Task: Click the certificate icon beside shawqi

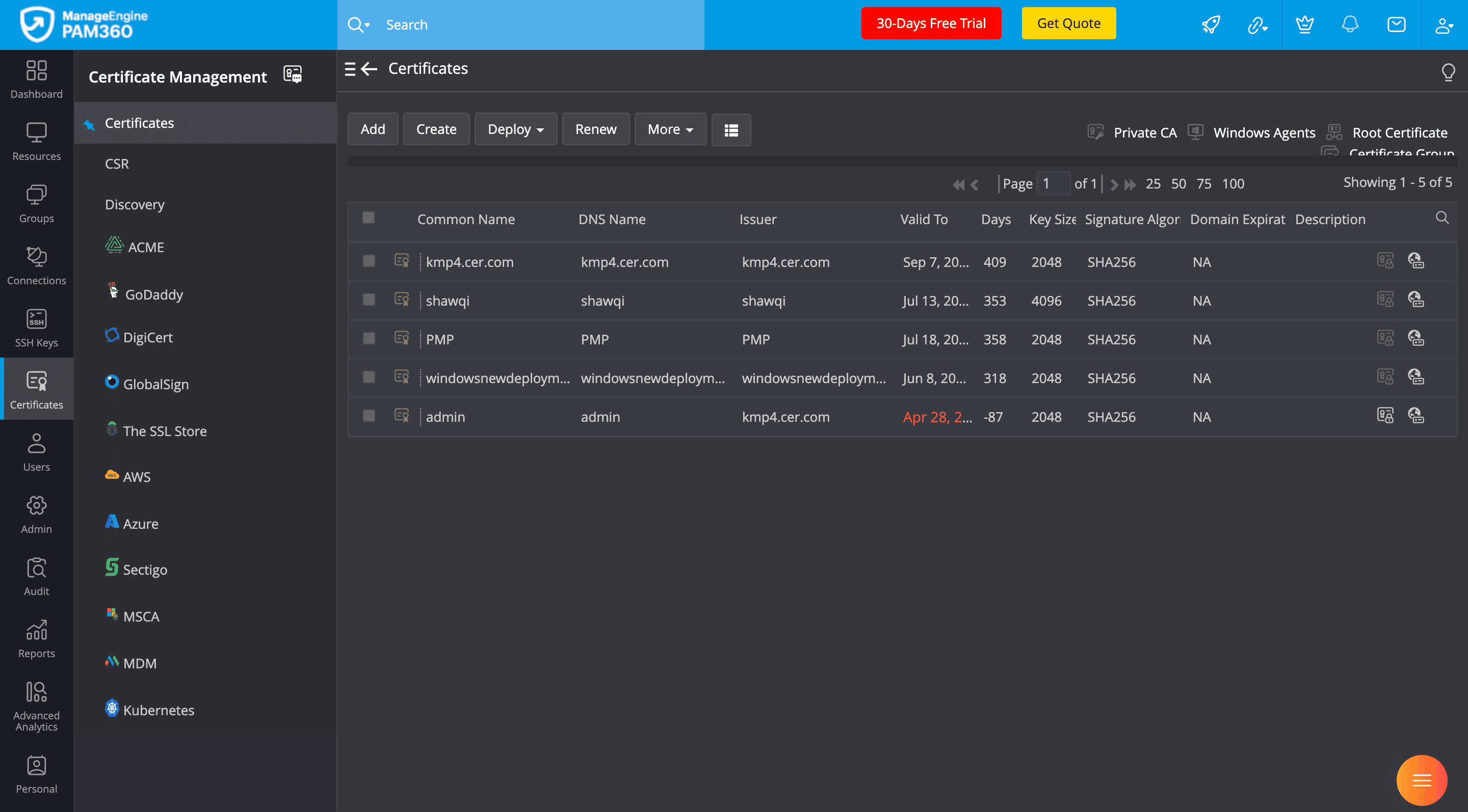Action: click(x=402, y=300)
